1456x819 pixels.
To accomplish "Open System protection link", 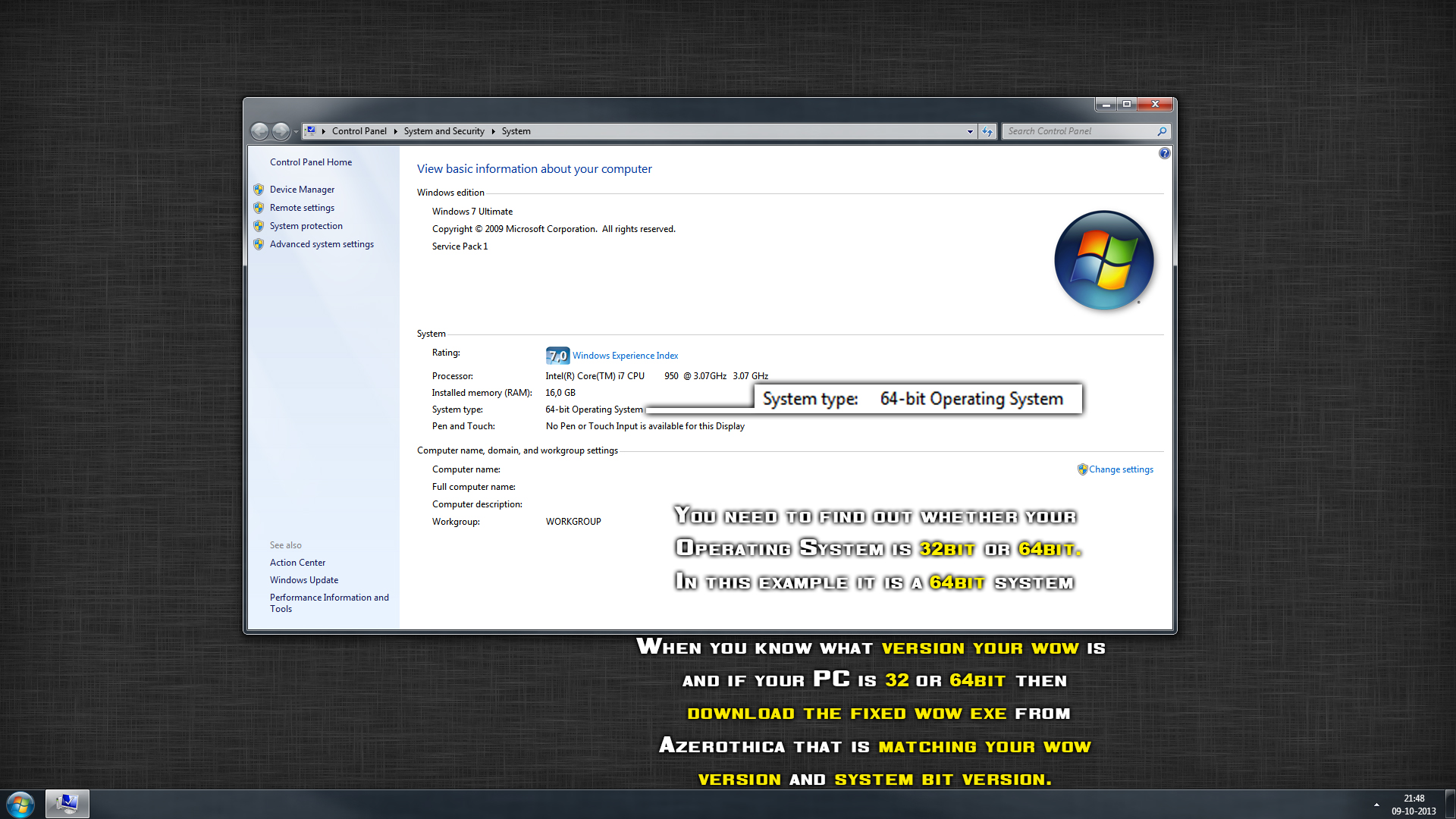I will [x=306, y=226].
